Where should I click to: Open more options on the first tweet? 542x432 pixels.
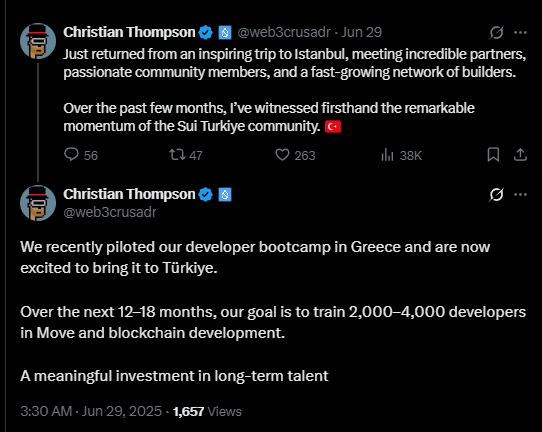(520, 32)
